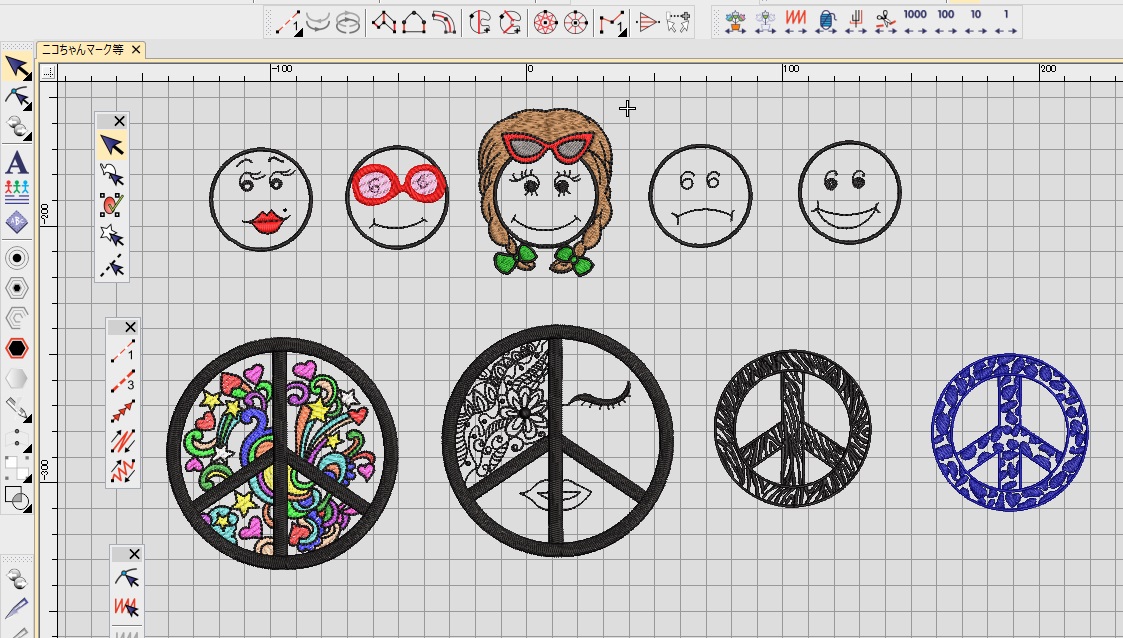Click the blue pen icon at left toolbar bottom
The image size is (1123, 638).
[16, 609]
